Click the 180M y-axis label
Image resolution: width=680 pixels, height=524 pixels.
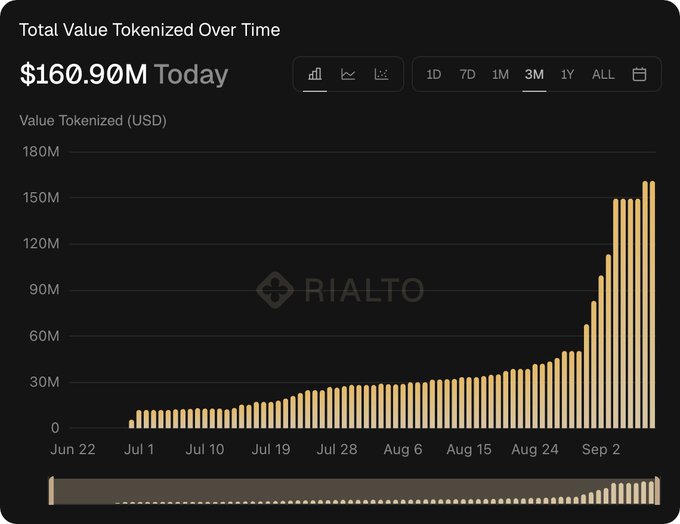tap(41, 152)
